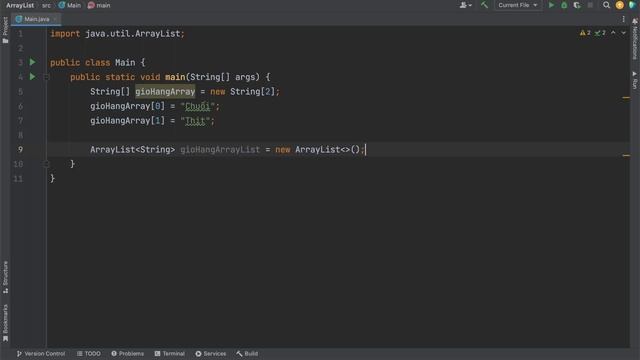Open the Terminal tool window

[x=169, y=353]
